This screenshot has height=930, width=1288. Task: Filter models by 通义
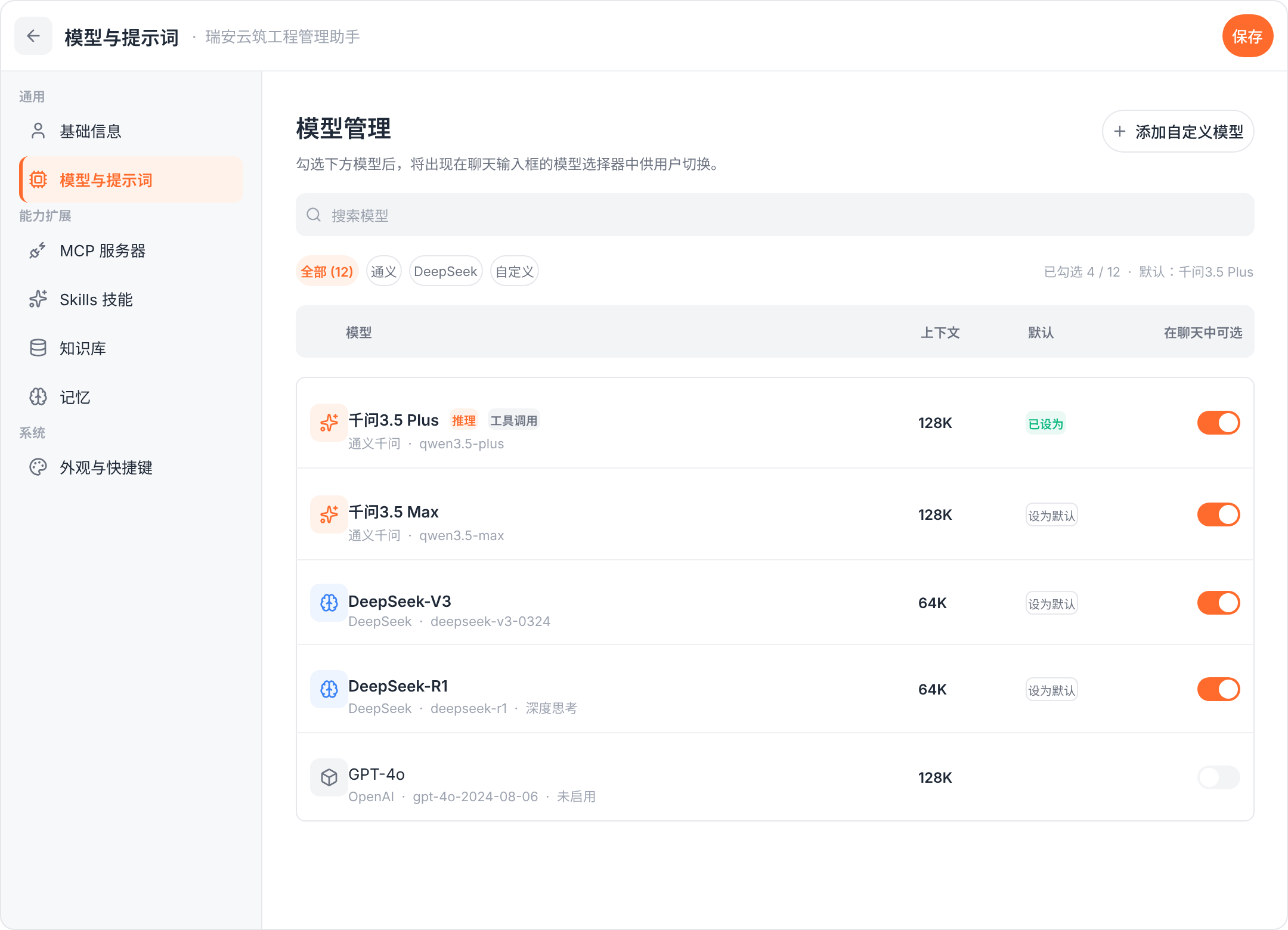[x=383, y=271]
